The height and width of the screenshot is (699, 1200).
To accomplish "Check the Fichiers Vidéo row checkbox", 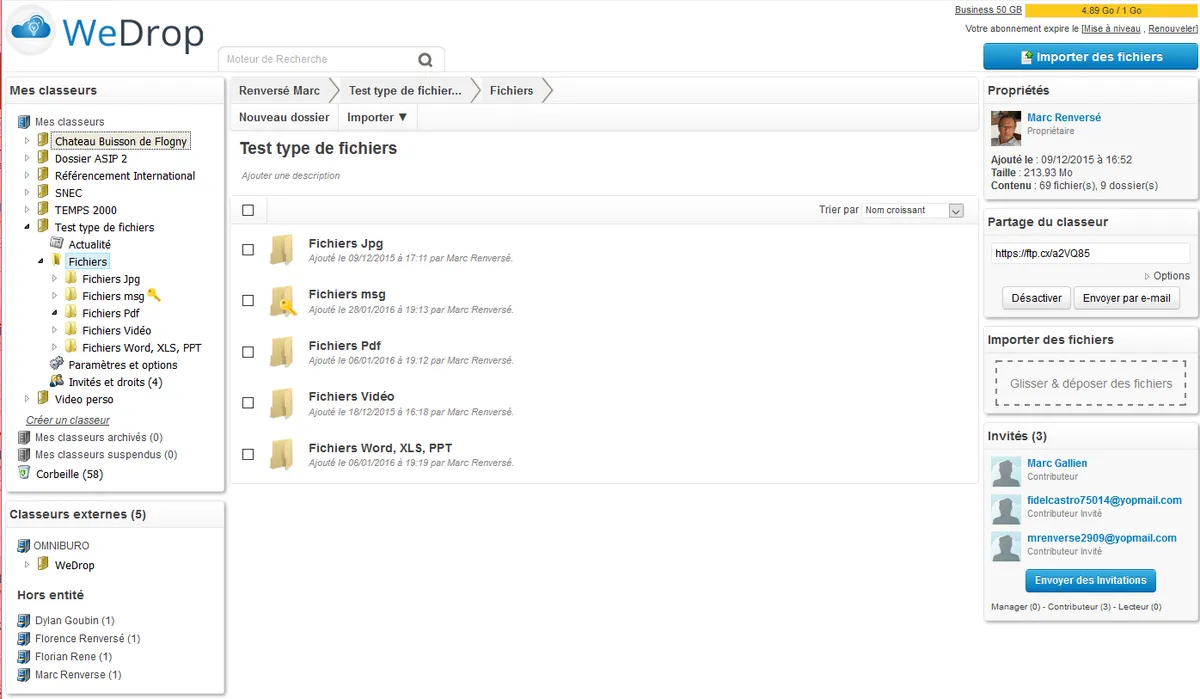I will 248,403.
